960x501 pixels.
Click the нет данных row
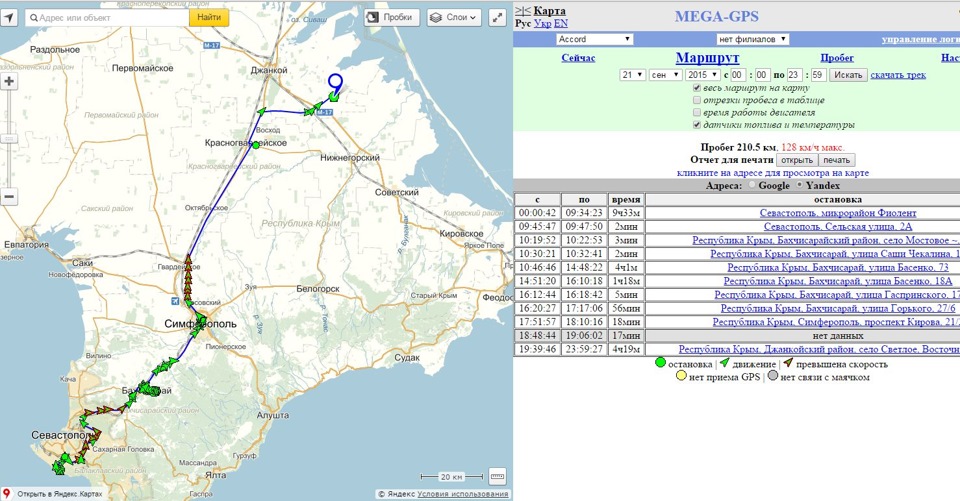[x=737, y=336]
